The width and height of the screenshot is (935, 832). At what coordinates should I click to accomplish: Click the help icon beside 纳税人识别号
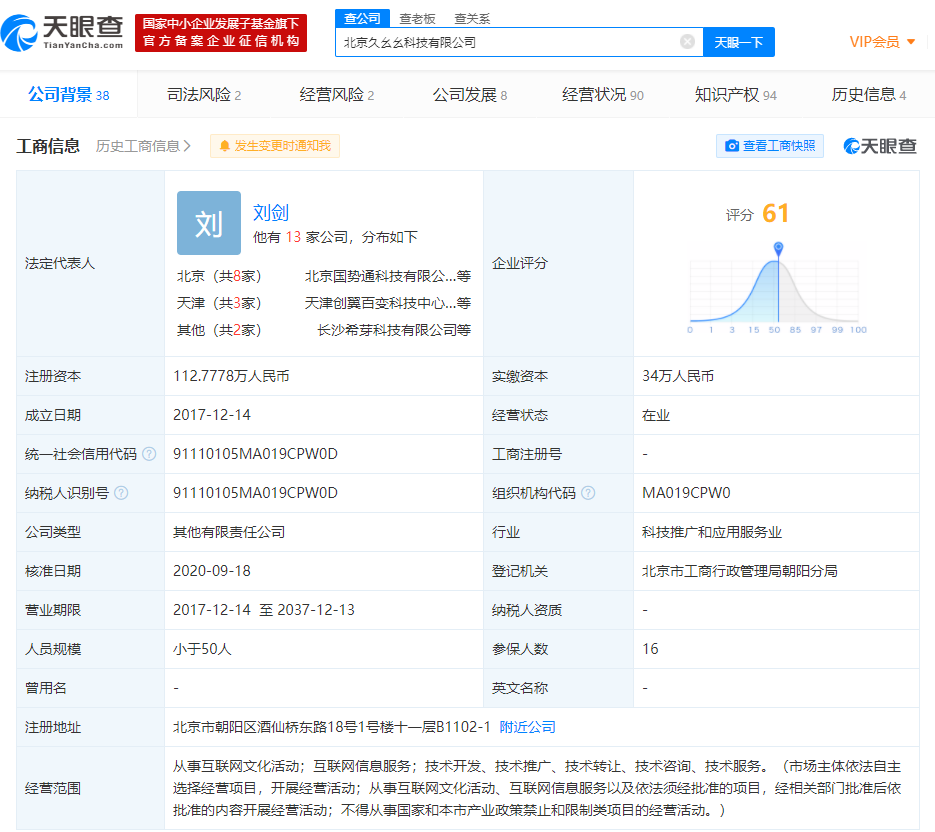pos(121,493)
